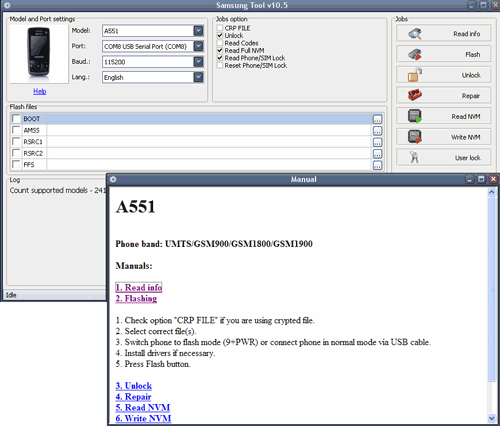This screenshot has width=500, height=426.
Task: Click the Repair toolbox icon
Action: (415, 95)
